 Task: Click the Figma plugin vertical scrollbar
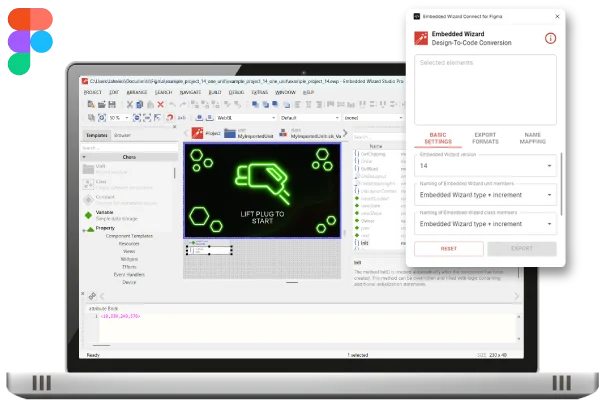(x=561, y=184)
